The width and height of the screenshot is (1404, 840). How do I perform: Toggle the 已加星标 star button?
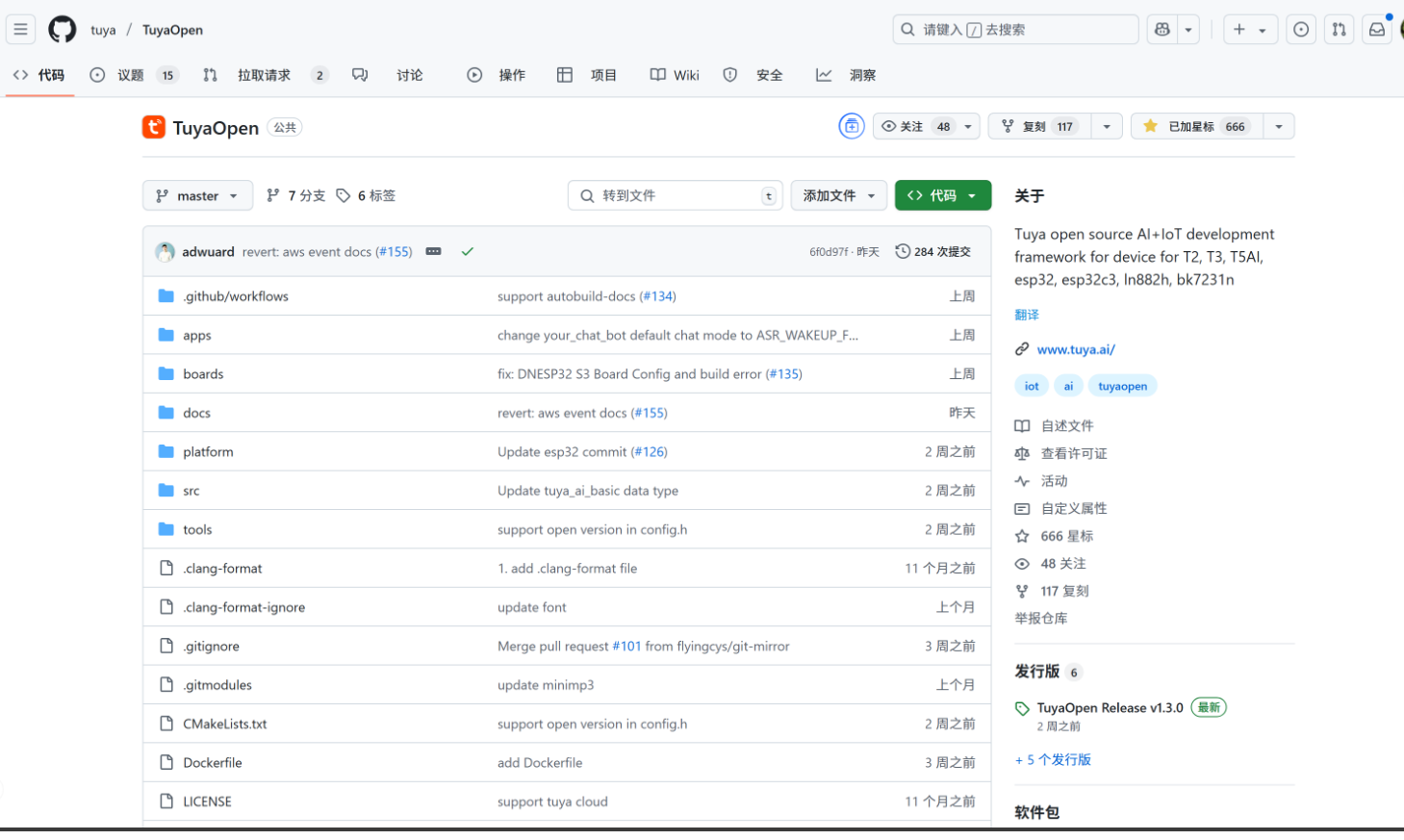coord(1196,126)
